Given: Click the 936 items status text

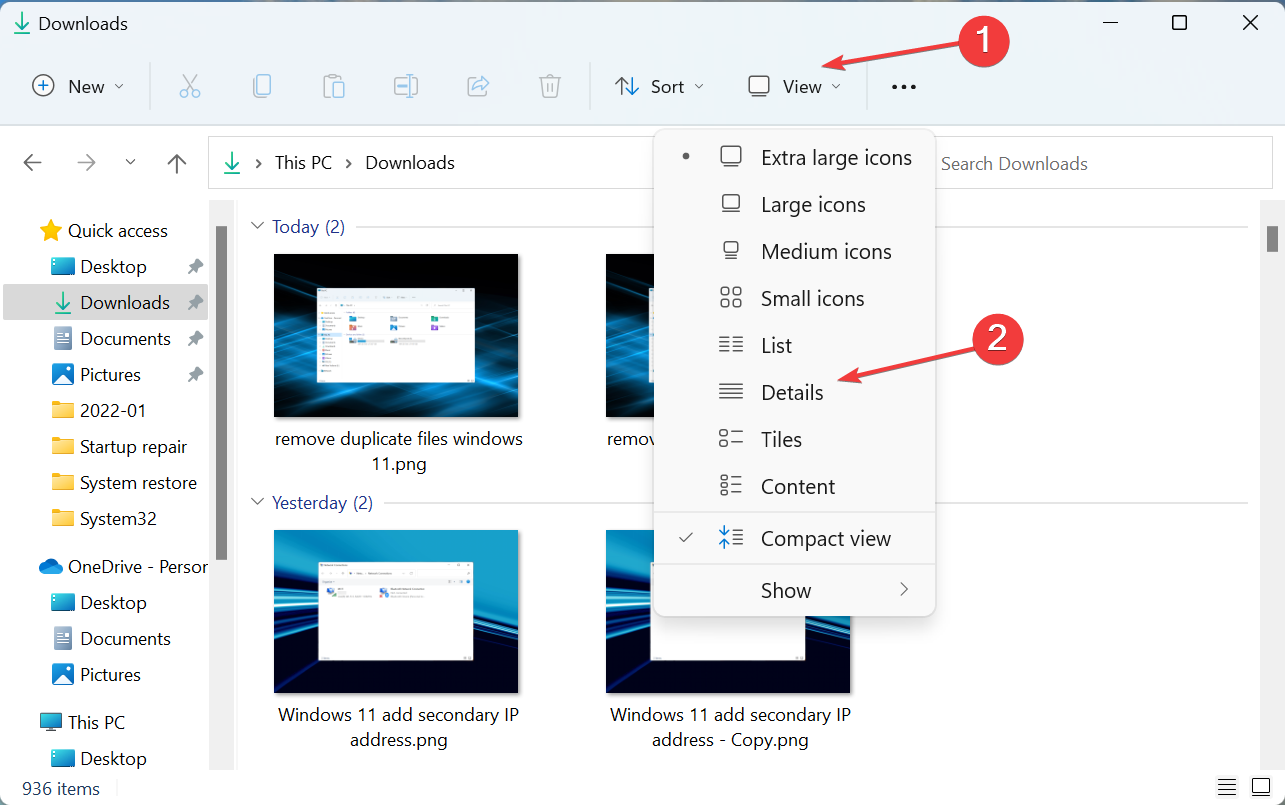Looking at the screenshot, I should [x=61, y=788].
